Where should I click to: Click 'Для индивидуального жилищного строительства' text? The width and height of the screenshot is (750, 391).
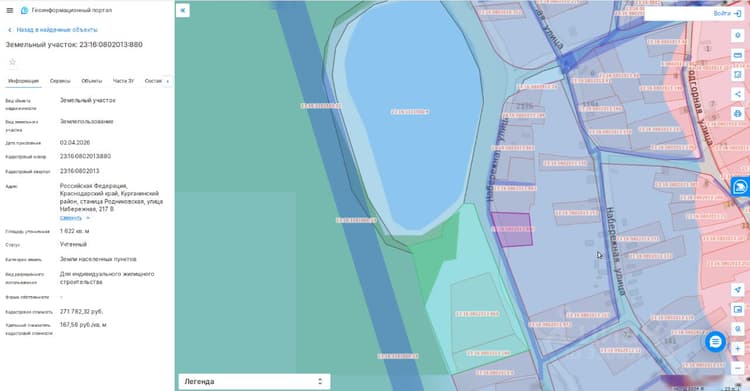tap(107, 278)
